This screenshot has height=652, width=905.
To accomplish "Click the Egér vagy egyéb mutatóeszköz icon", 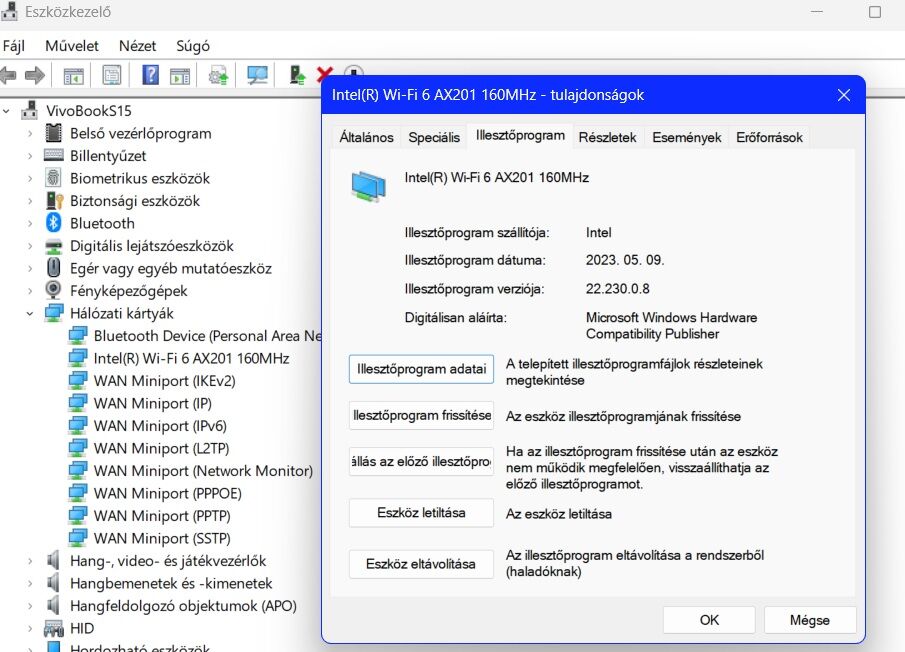I will point(53,268).
